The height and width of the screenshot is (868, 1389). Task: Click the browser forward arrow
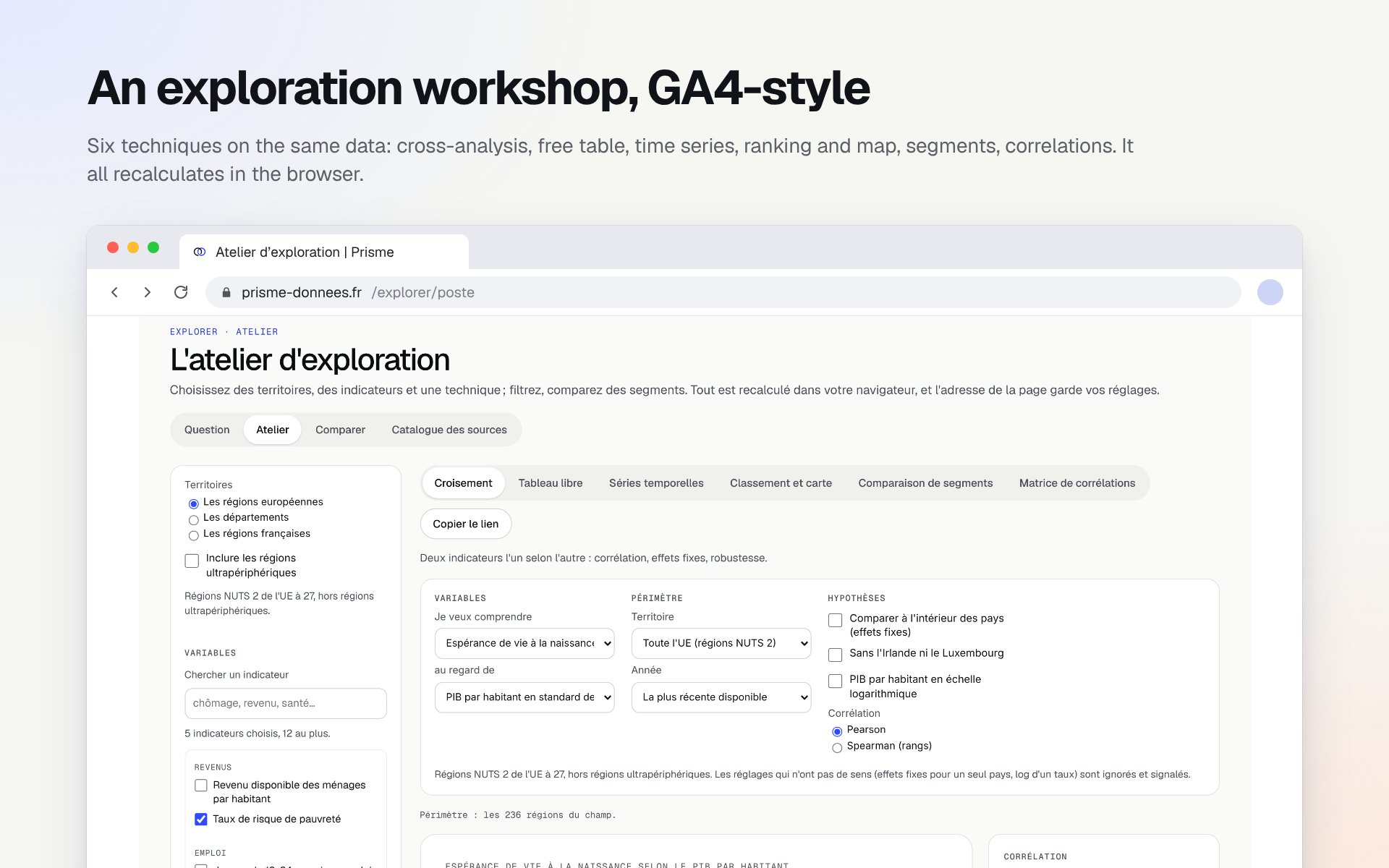[x=148, y=292]
